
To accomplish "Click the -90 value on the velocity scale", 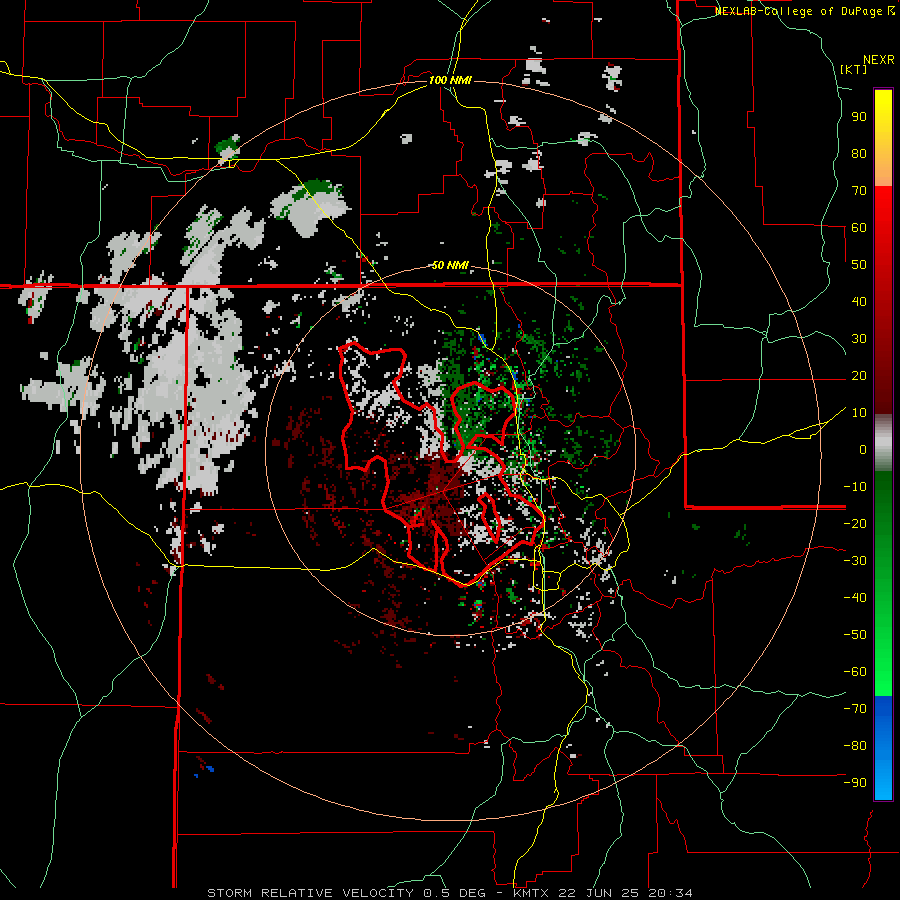I will click(x=855, y=783).
